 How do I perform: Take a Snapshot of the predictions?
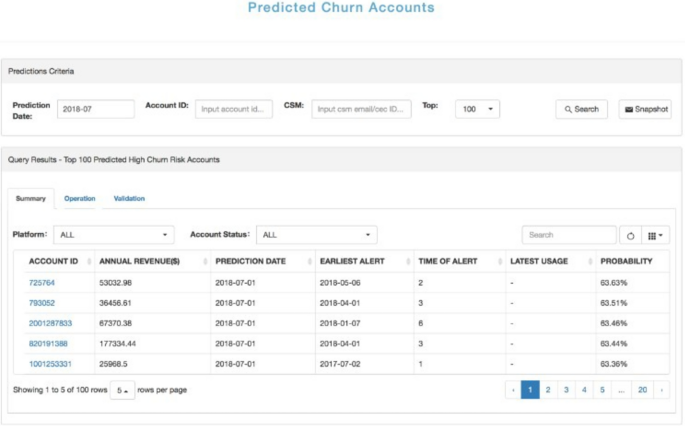click(x=646, y=109)
